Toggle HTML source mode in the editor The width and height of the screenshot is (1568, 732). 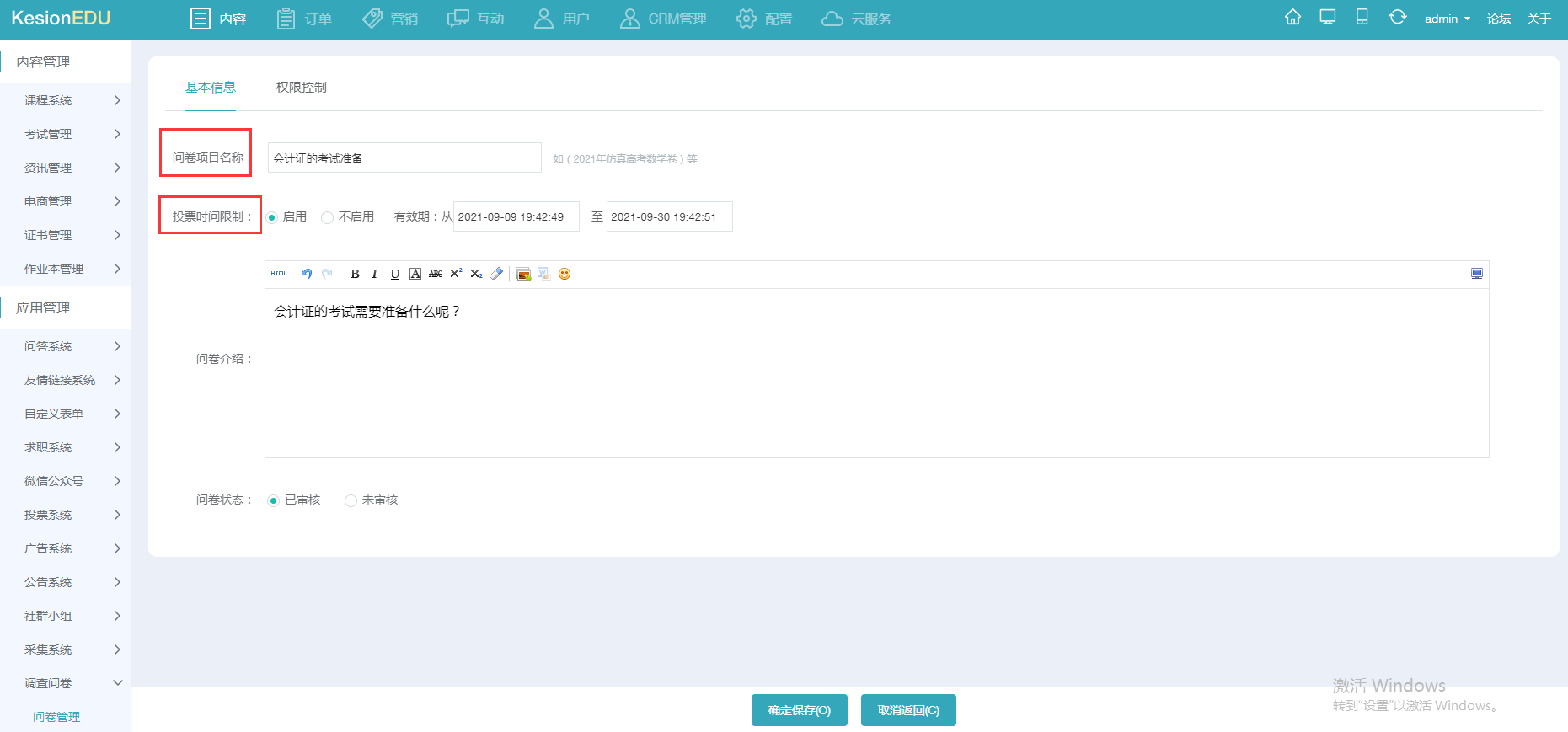point(278,274)
